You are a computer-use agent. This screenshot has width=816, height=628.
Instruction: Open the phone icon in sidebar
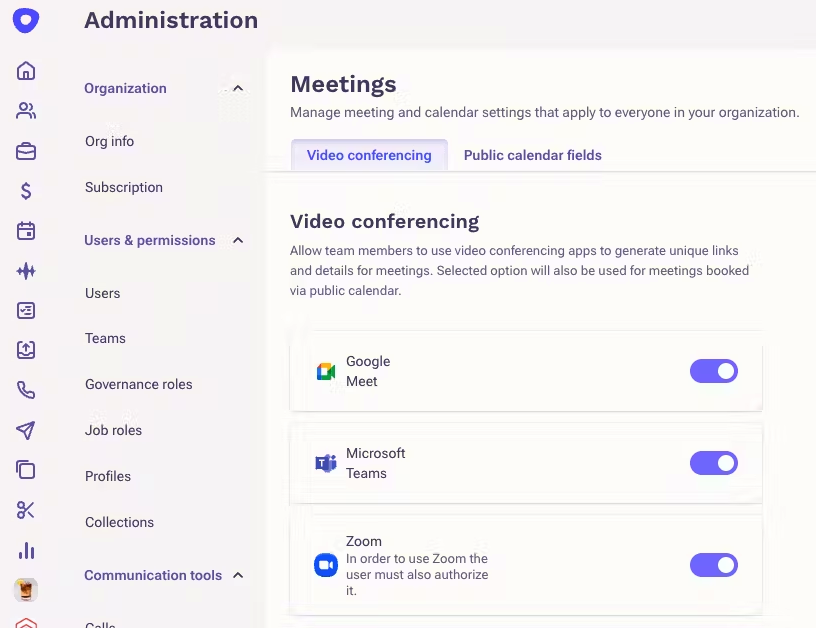pyautogui.click(x=26, y=390)
